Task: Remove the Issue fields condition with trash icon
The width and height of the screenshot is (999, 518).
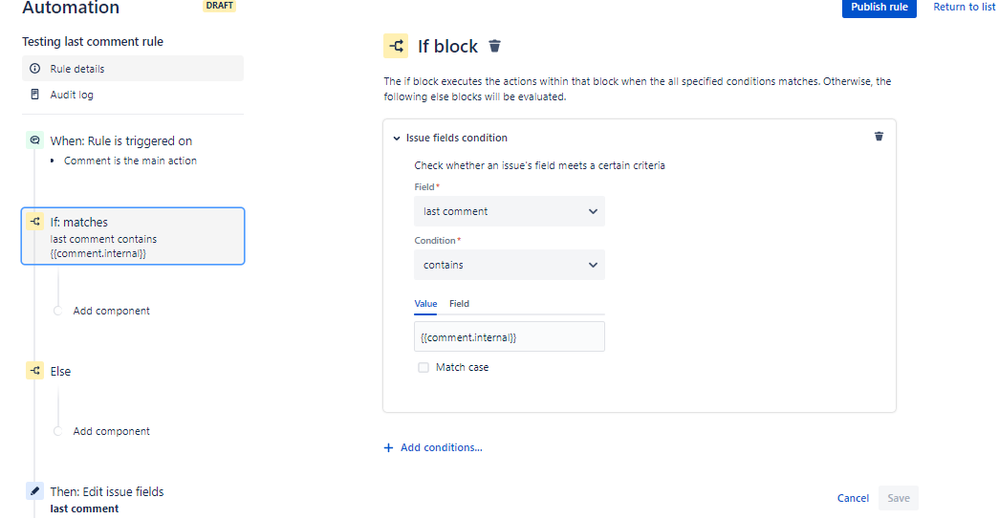Action: tap(879, 136)
